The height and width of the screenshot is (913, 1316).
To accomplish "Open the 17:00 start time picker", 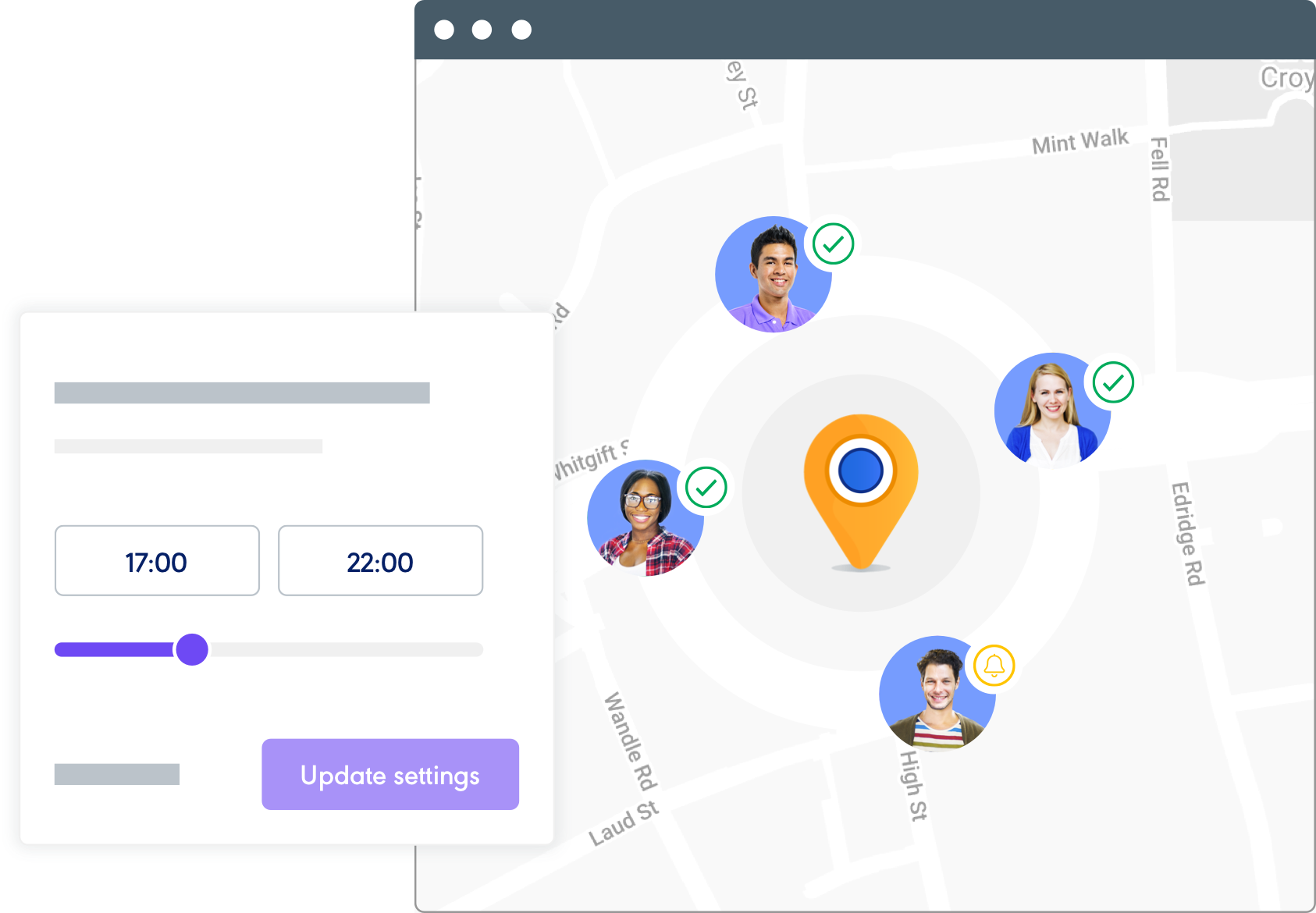I will [156, 560].
